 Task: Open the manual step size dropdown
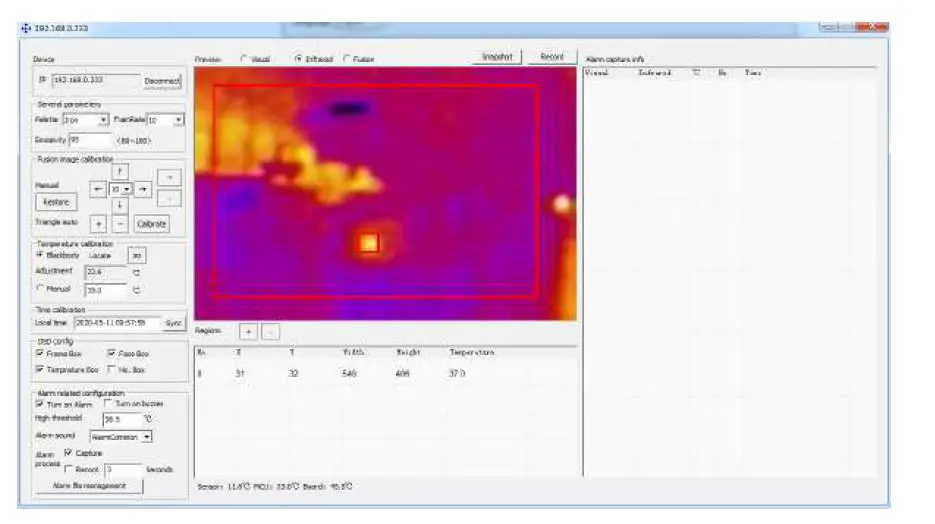pyautogui.click(x=126, y=189)
